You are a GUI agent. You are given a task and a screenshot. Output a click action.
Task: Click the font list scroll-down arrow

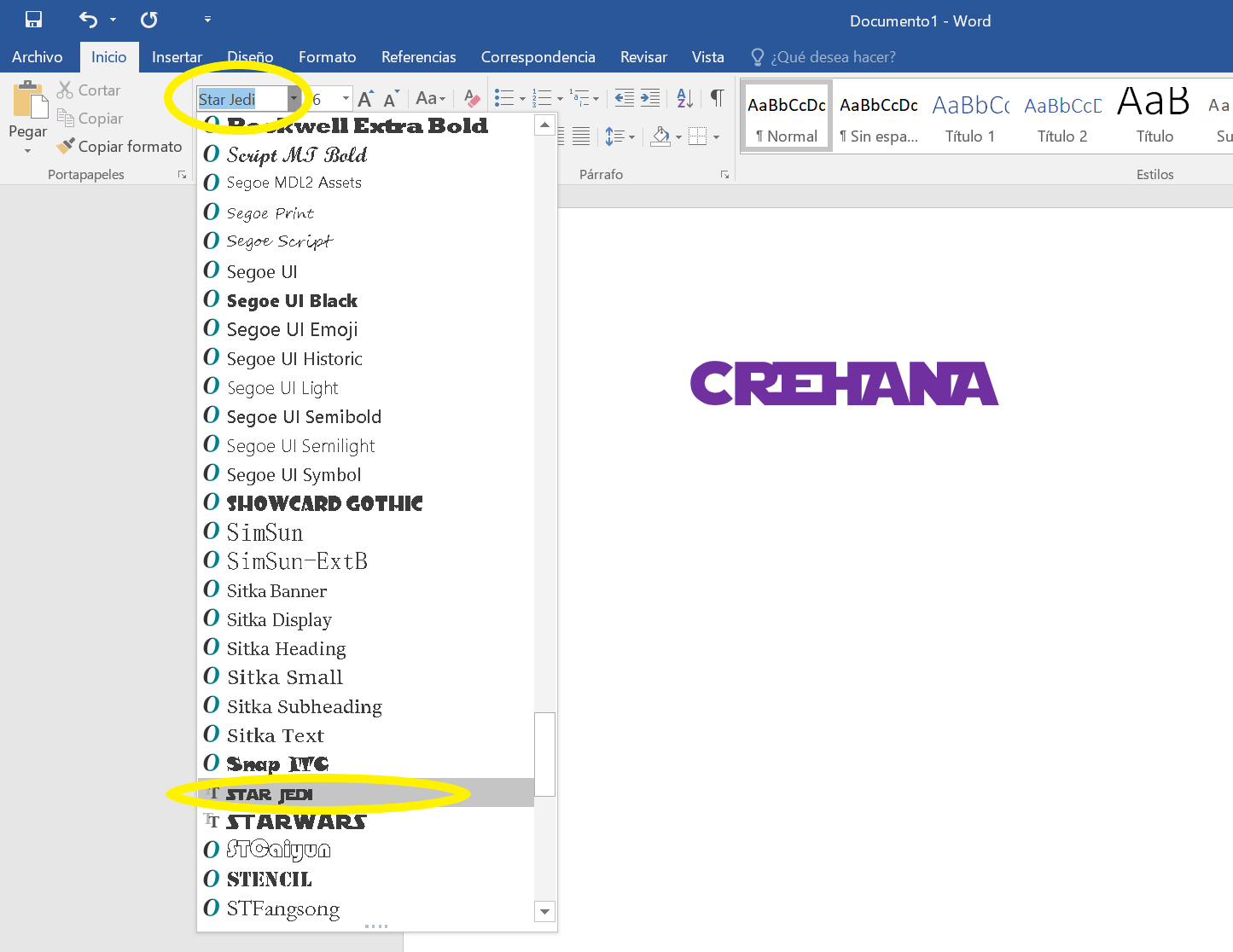(544, 911)
